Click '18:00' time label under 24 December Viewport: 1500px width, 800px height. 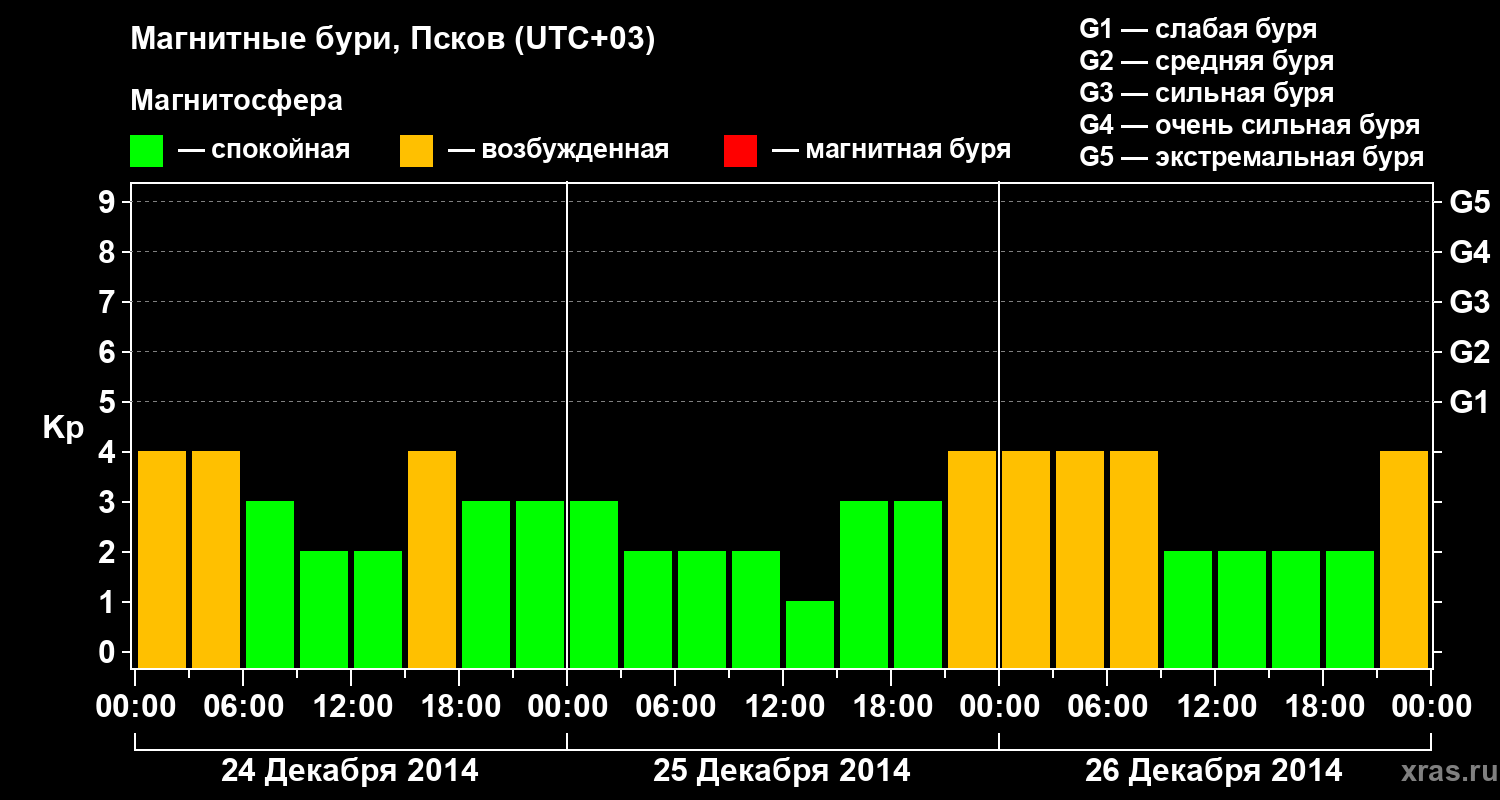point(459,707)
